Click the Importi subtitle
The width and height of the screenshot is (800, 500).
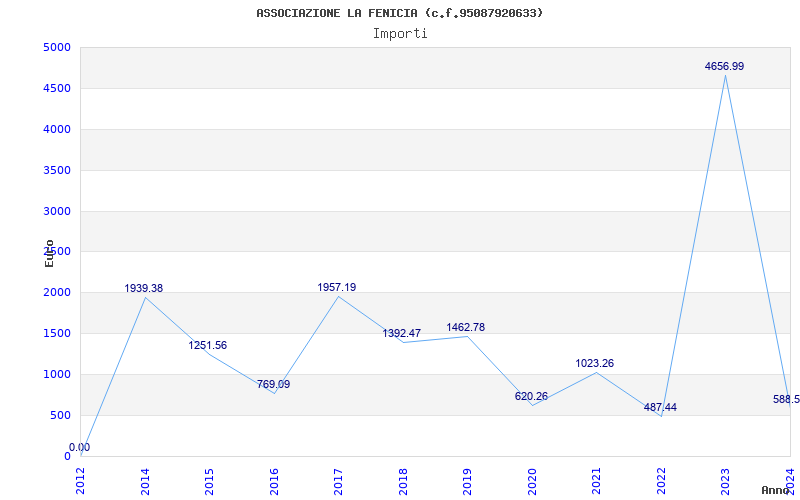tap(400, 34)
